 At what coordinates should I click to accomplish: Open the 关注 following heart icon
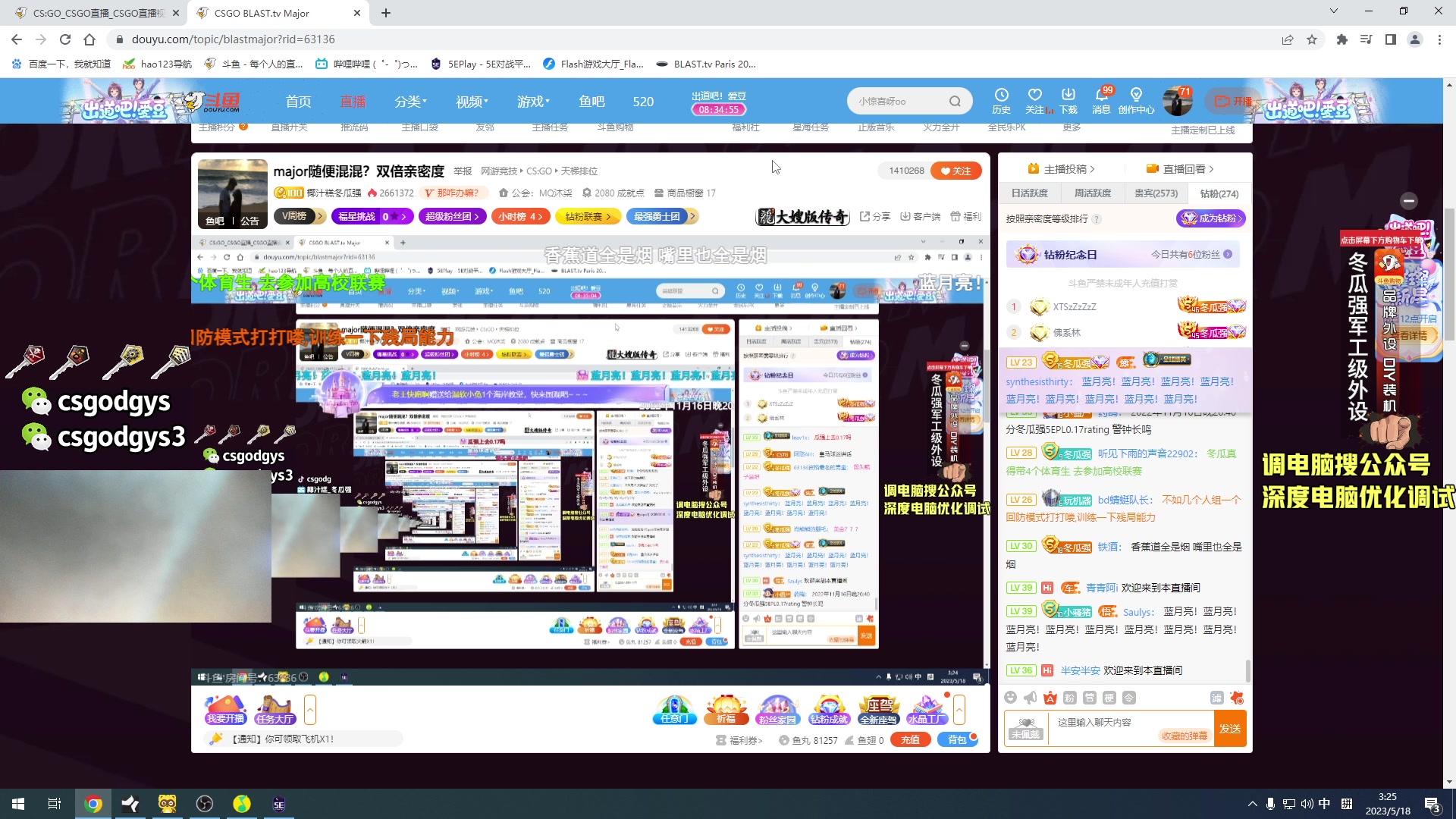1034,100
